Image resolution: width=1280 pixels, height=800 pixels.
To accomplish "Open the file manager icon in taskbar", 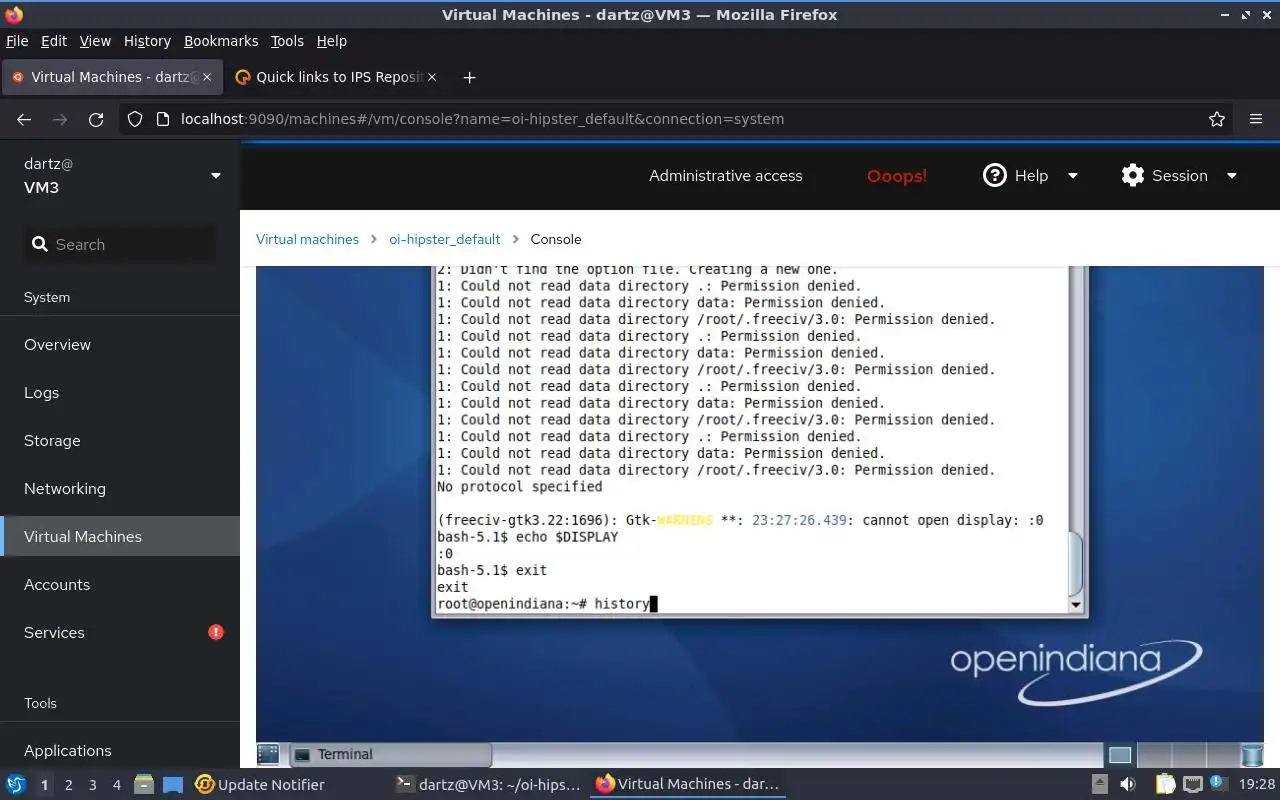I will 143,784.
